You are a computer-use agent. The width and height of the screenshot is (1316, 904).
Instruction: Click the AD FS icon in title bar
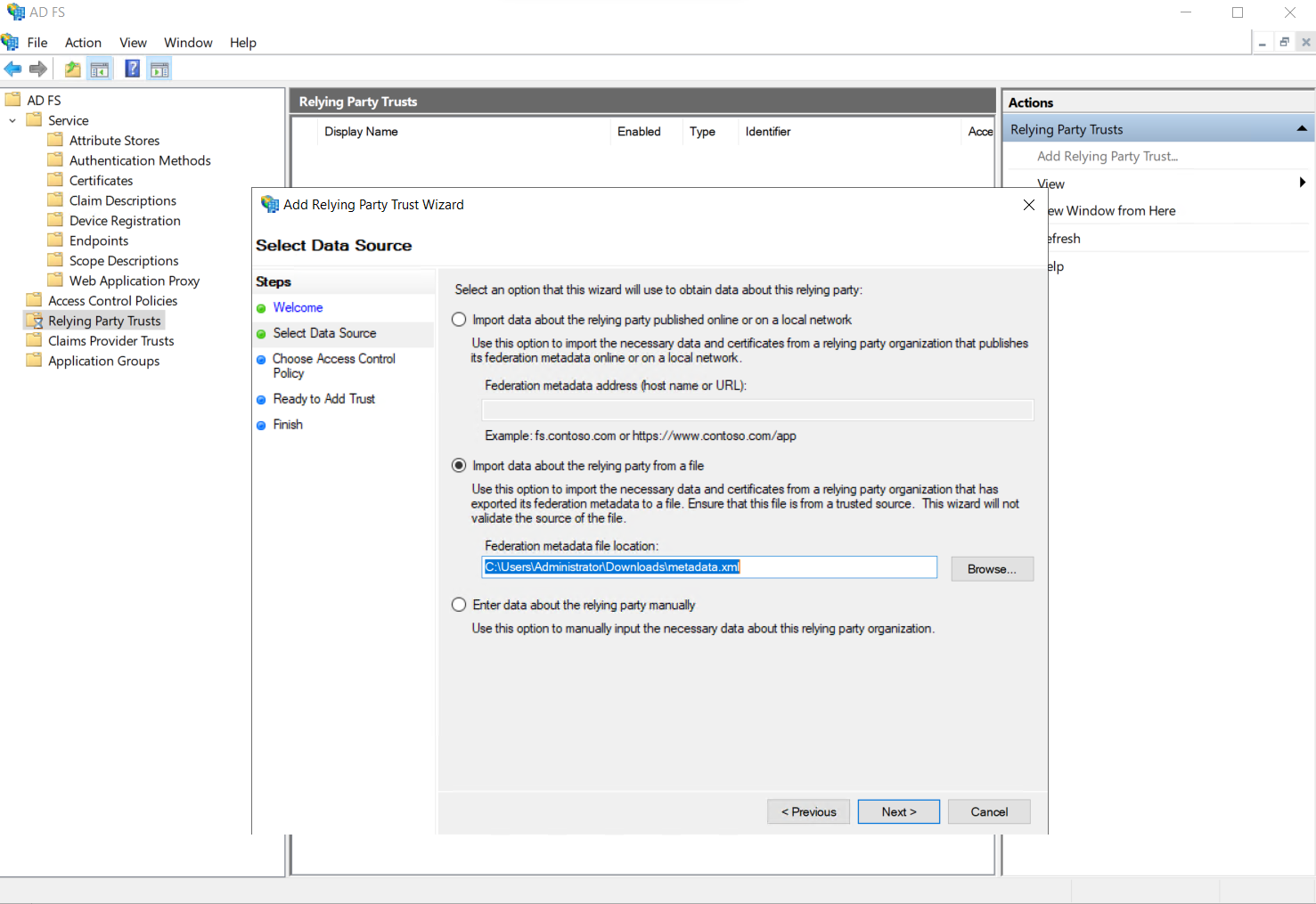coord(14,12)
